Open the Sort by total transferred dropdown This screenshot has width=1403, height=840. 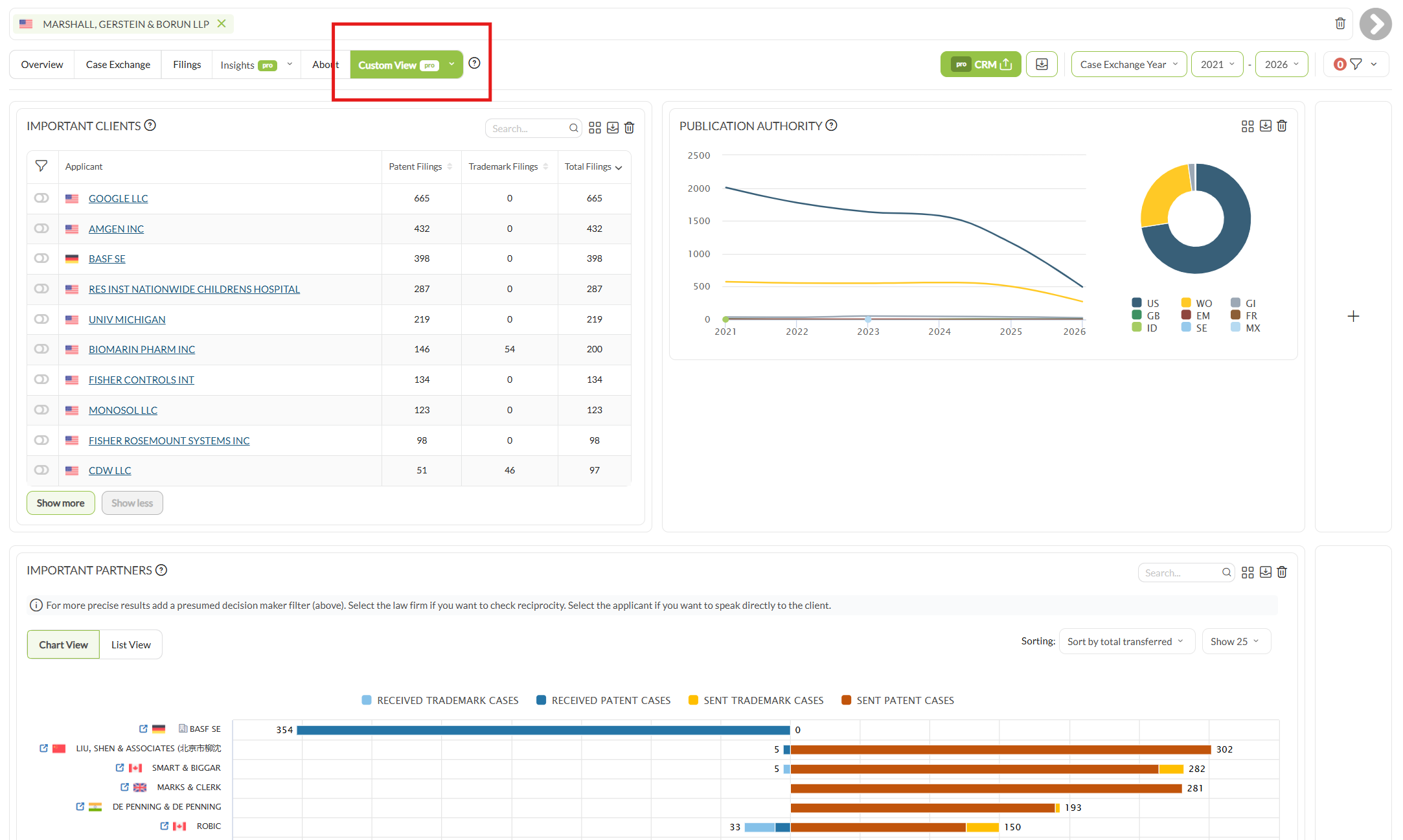coord(1126,642)
